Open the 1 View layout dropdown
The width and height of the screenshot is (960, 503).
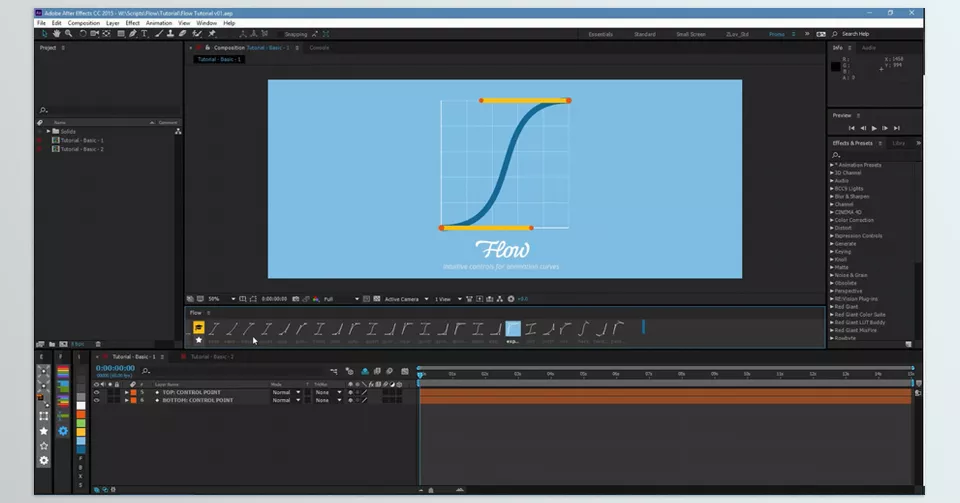click(448, 299)
